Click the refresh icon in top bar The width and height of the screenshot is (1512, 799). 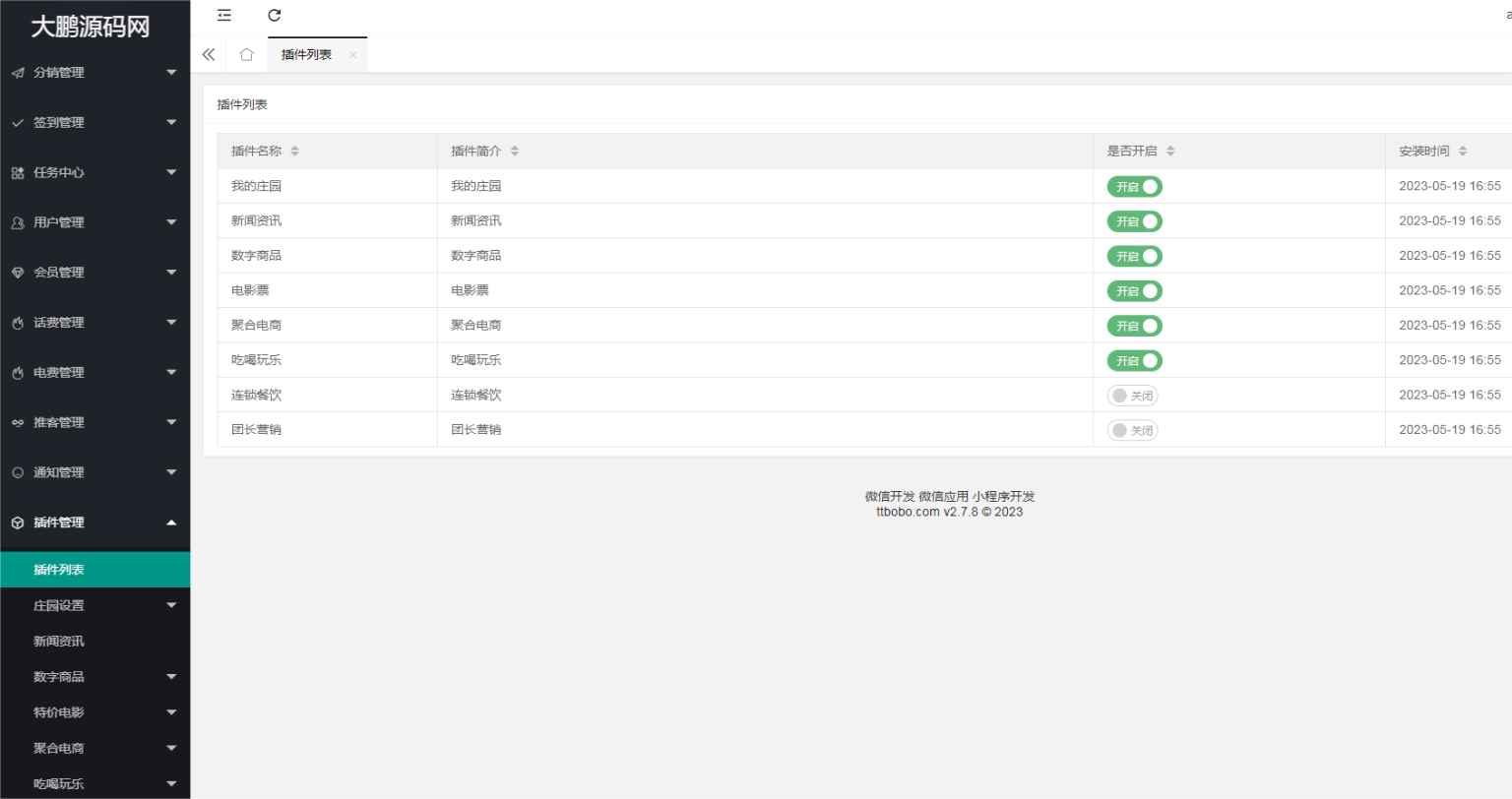click(x=275, y=15)
